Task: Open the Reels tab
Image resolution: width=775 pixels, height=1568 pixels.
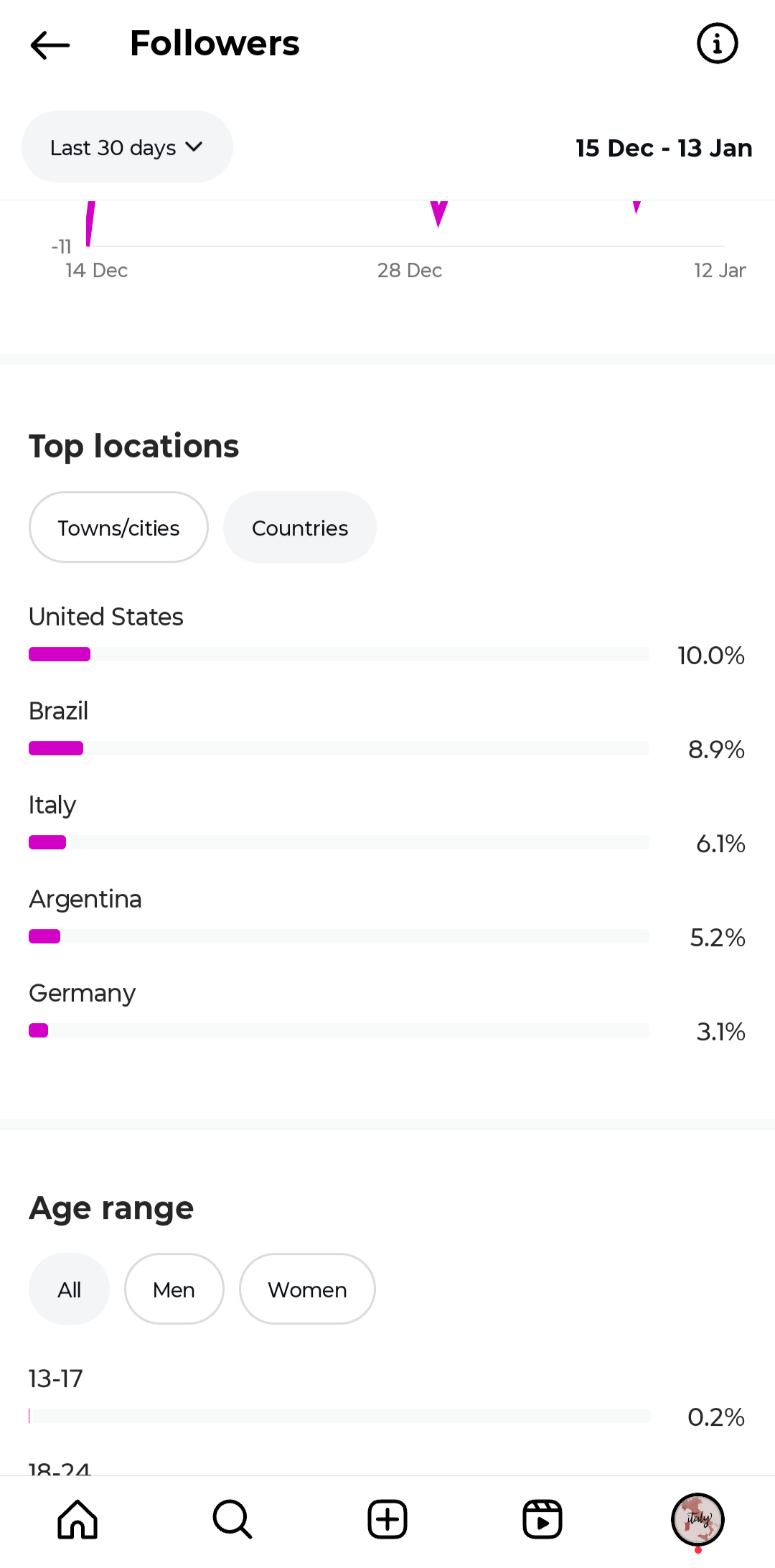Action: tap(542, 1519)
